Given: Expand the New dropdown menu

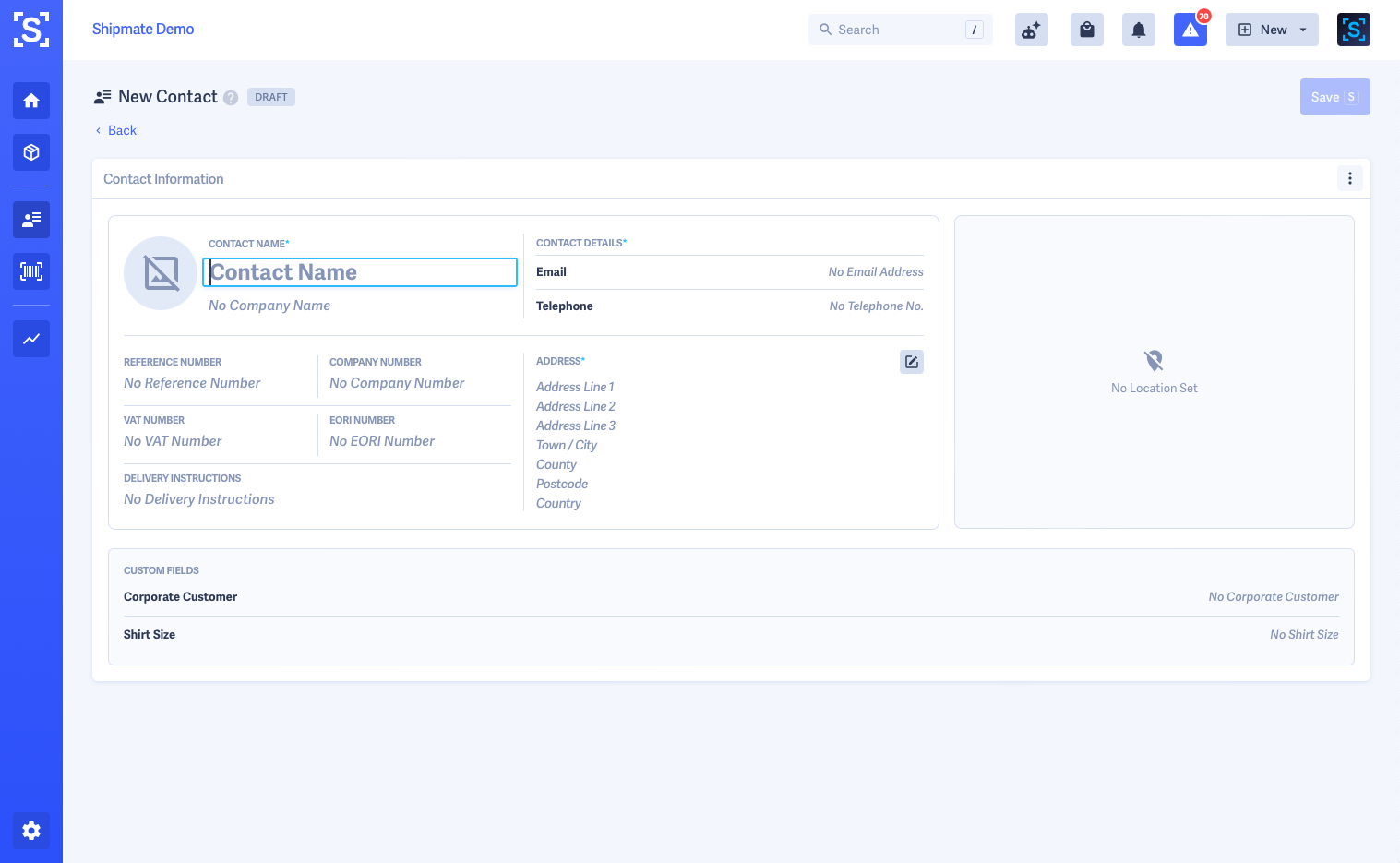Looking at the screenshot, I should click(1272, 29).
